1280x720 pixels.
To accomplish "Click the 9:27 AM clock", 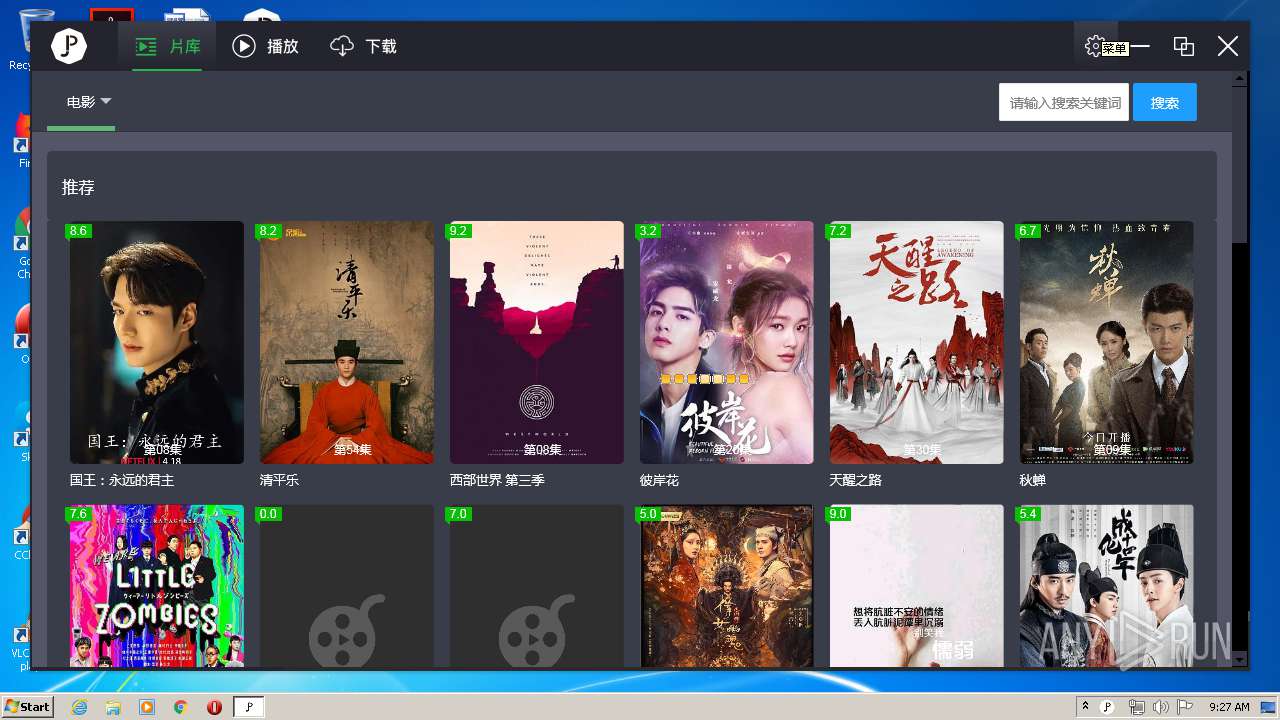I will [x=1229, y=707].
